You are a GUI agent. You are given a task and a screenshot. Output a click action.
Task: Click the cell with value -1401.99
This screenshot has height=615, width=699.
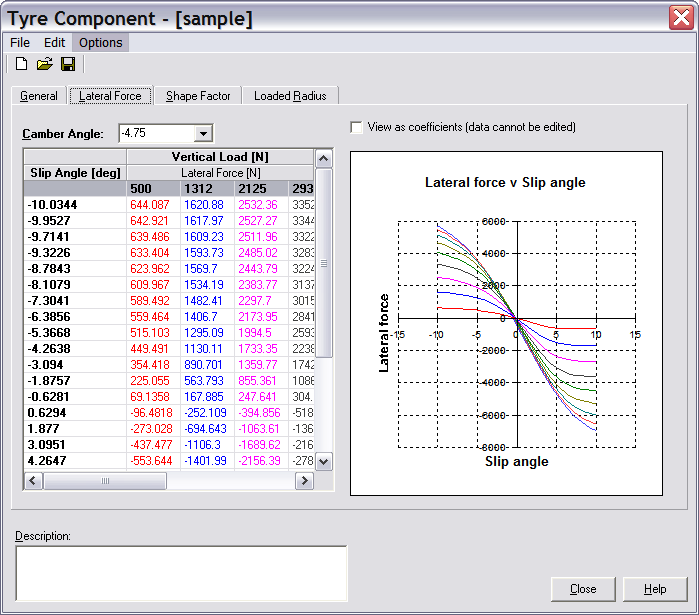[207, 461]
